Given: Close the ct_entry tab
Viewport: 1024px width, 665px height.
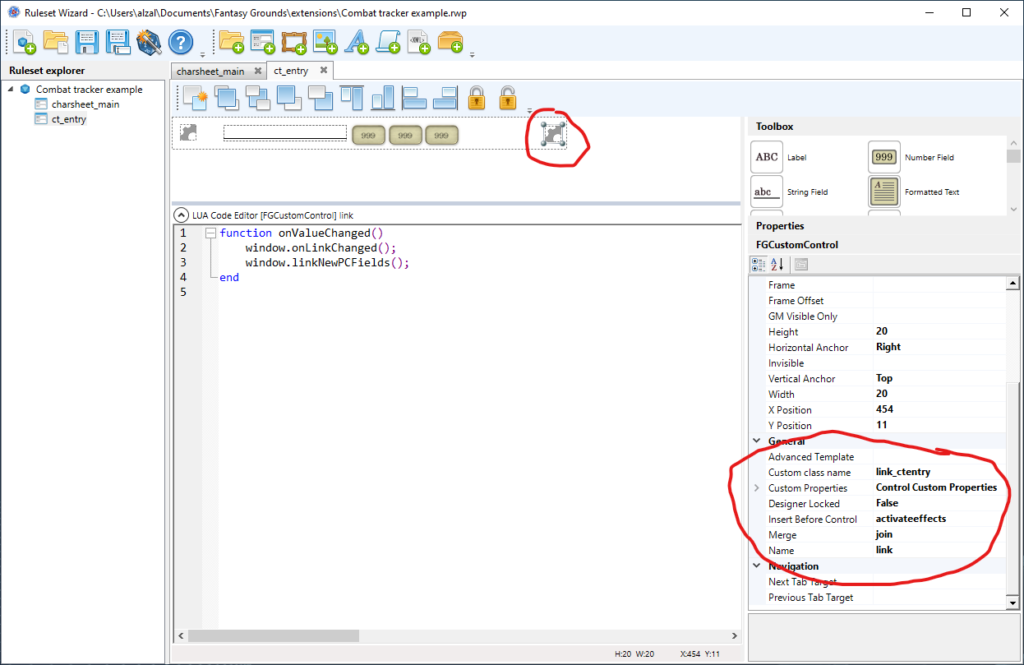Looking at the screenshot, I should coord(323,70).
